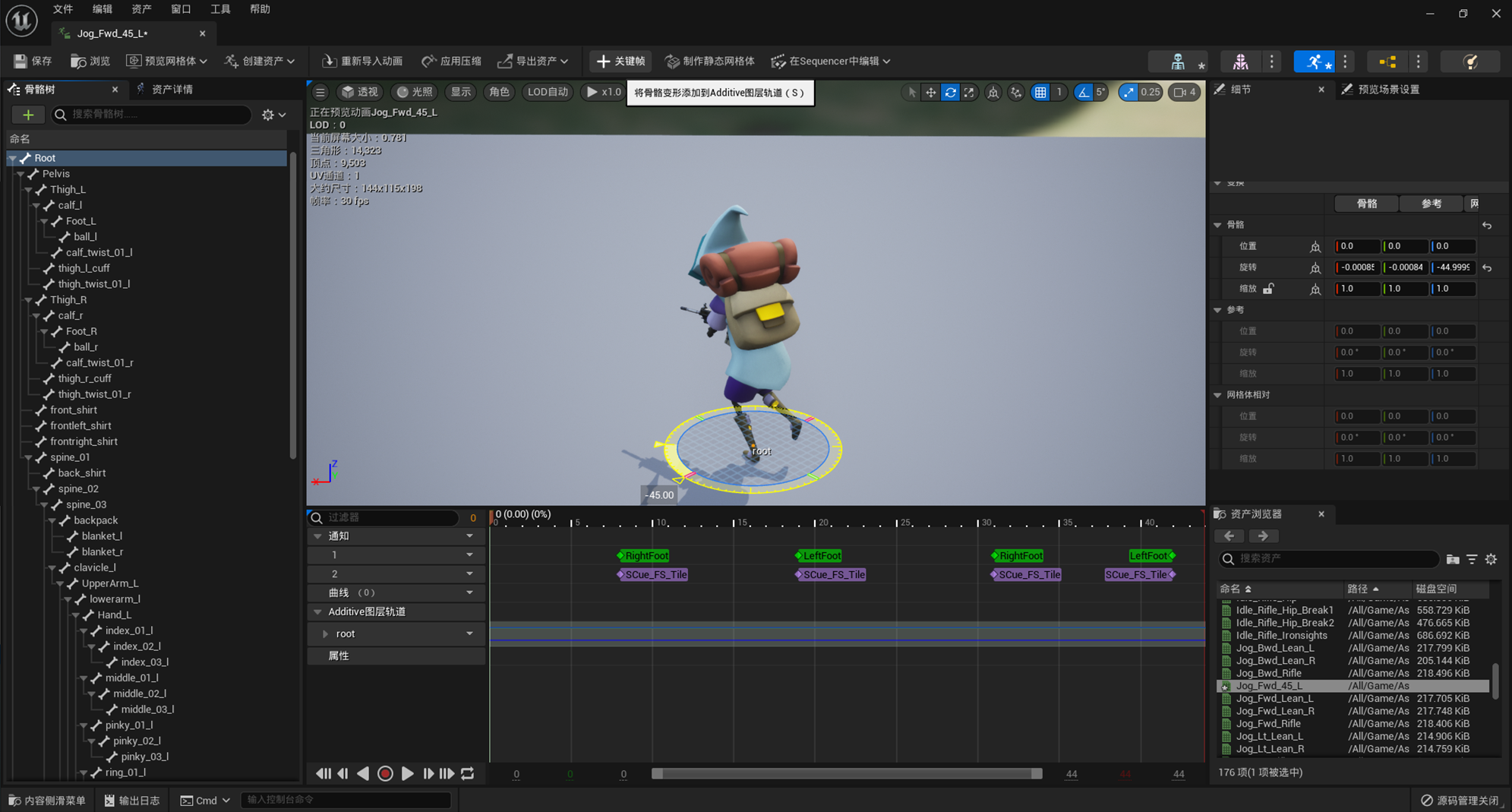Collapse the Thigh_L bone node
This screenshot has width=1512, height=812.
pyautogui.click(x=28, y=190)
